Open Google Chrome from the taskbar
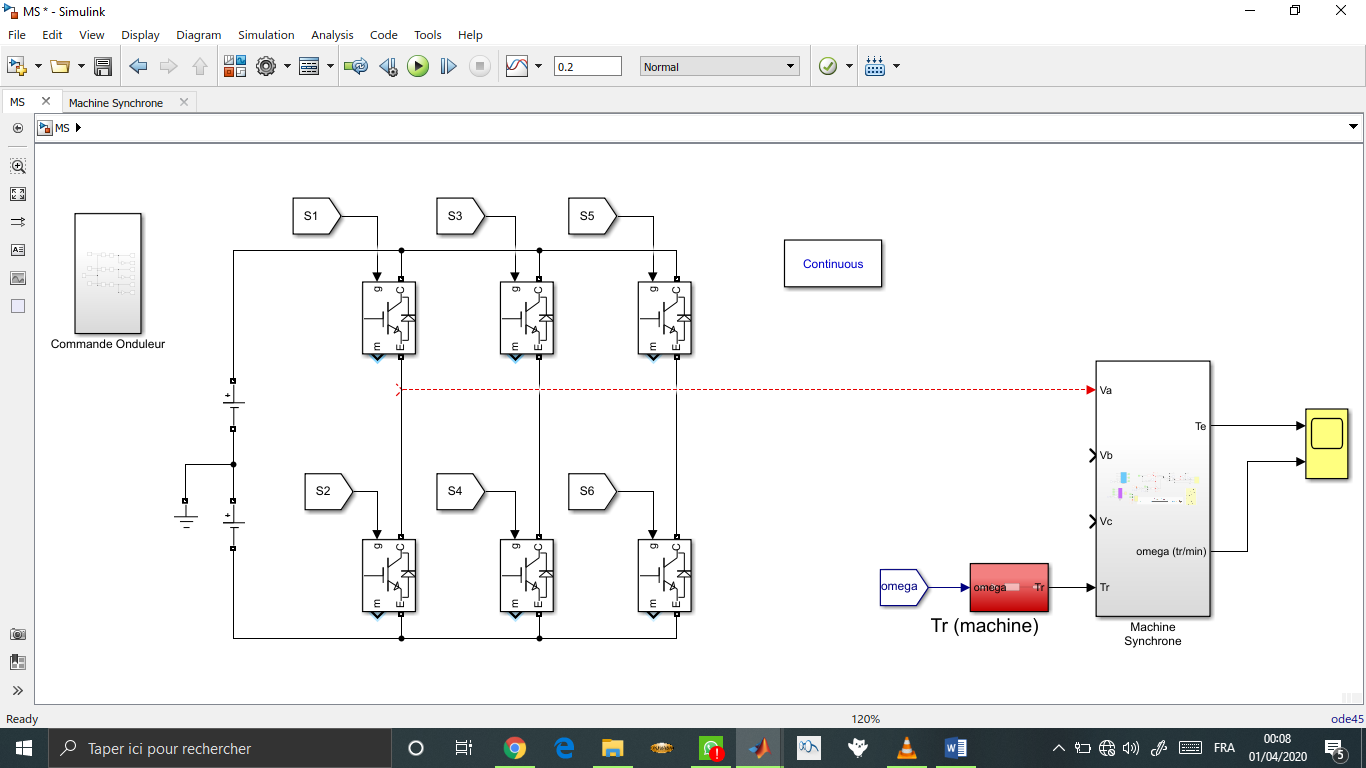This screenshot has height=768, width=1366. pyautogui.click(x=515, y=748)
